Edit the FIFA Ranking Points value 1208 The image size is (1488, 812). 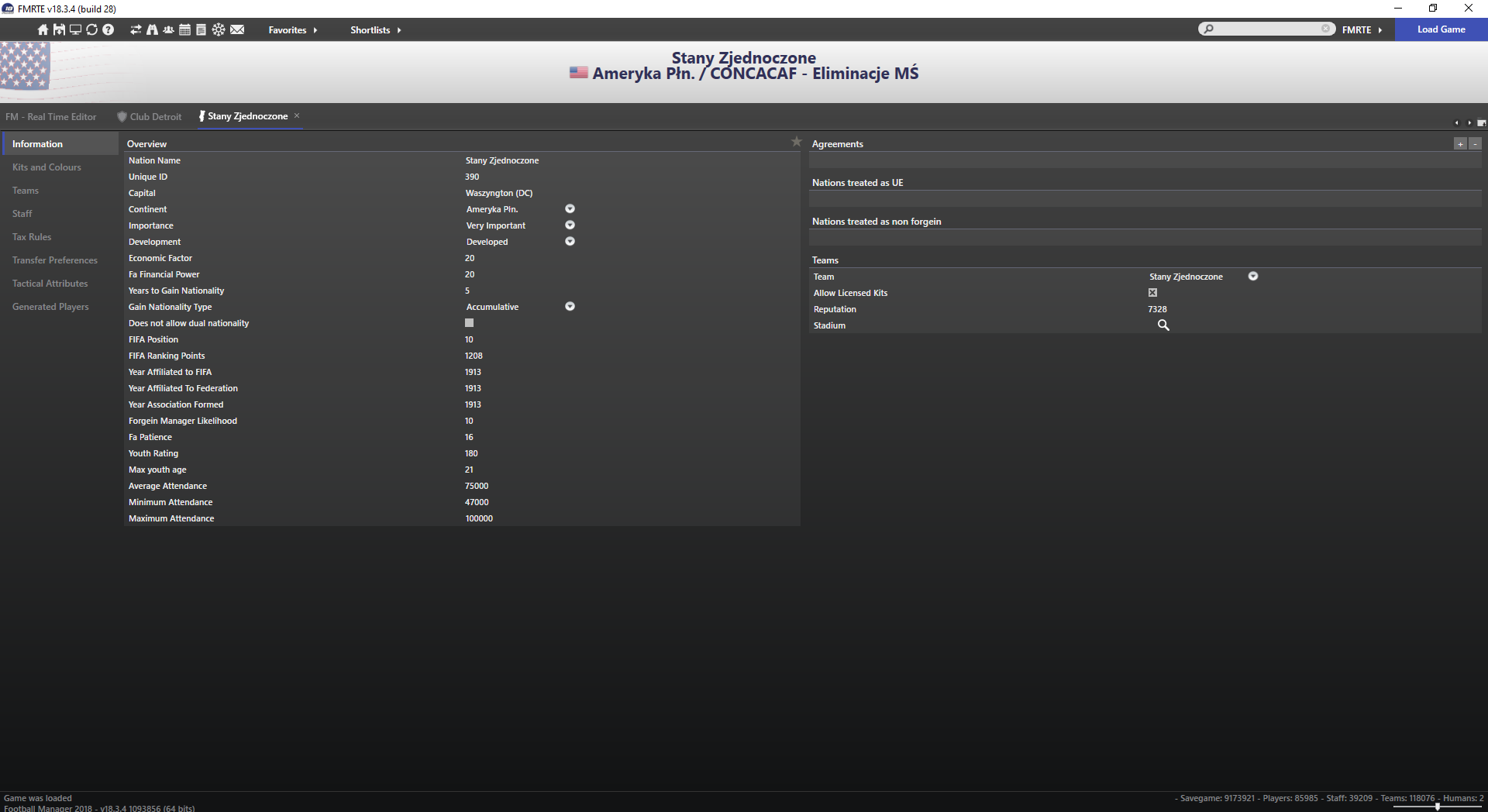(474, 356)
